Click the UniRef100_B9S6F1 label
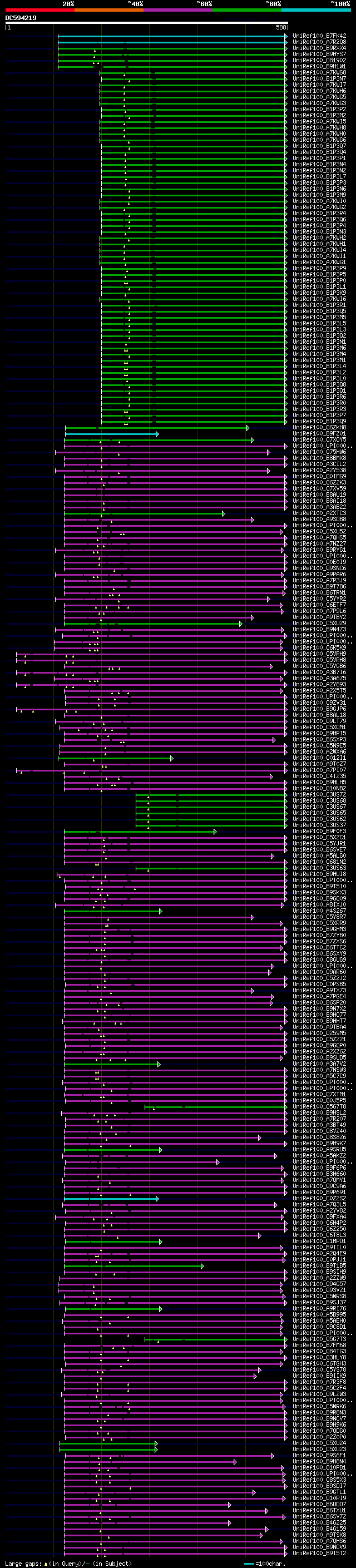Screen dimensions: 356x1568 (x=319, y=1456)
